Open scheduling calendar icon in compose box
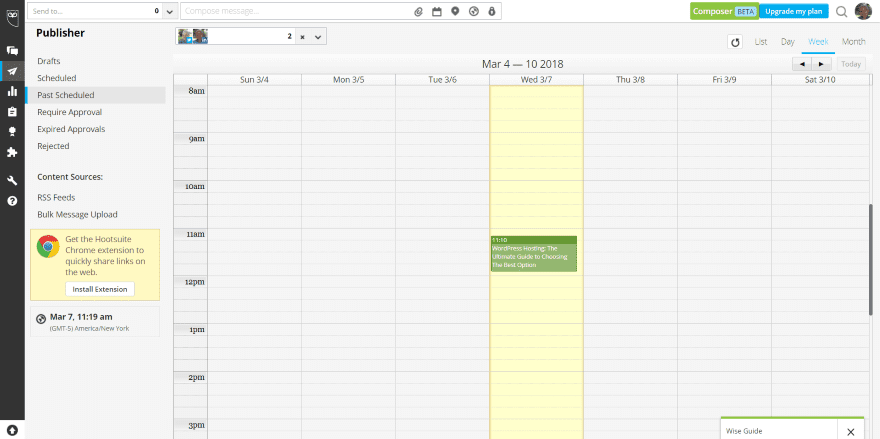Image resolution: width=880 pixels, height=439 pixels. coord(437,11)
